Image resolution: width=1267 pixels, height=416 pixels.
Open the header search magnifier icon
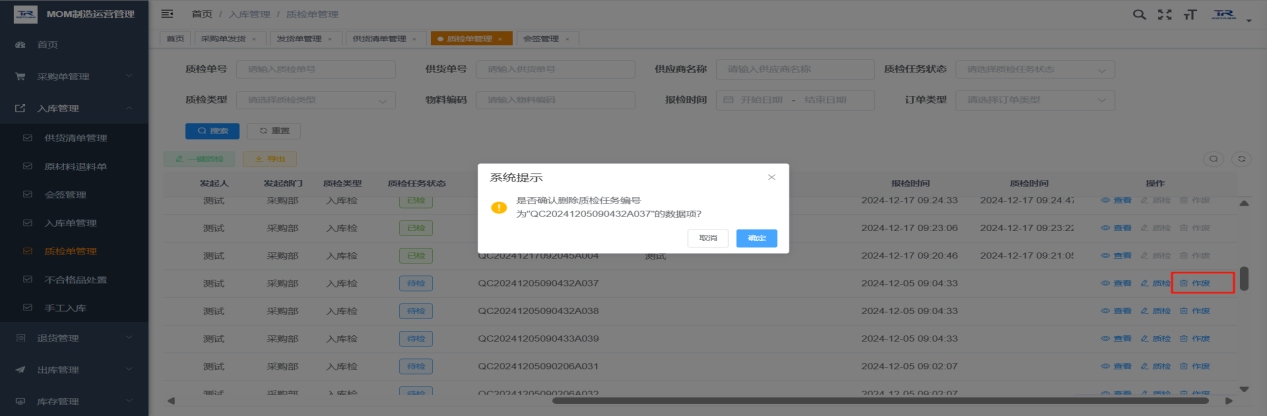click(1139, 14)
